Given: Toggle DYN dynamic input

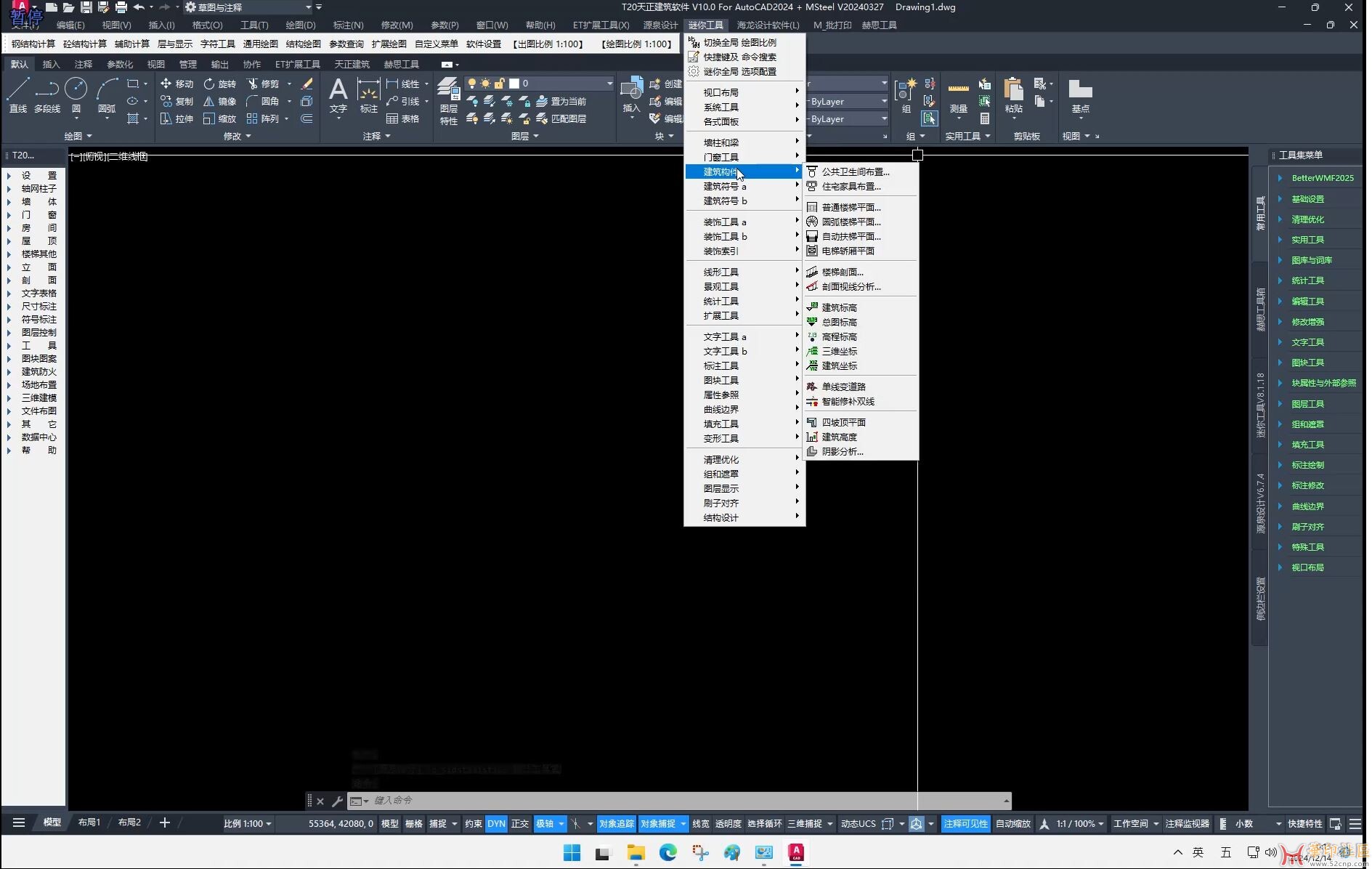Looking at the screenshot, I should [x=496, y=823].
